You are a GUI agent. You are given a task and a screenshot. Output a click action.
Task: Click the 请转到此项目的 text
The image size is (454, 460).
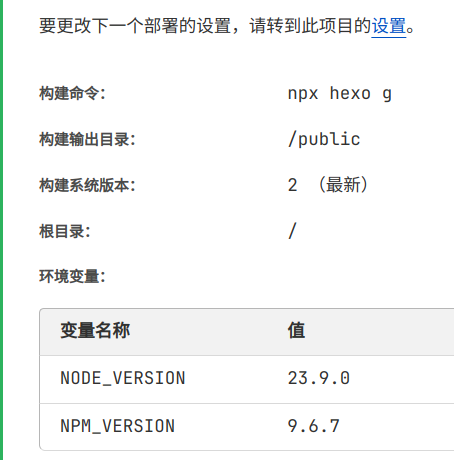click(310, 26)
